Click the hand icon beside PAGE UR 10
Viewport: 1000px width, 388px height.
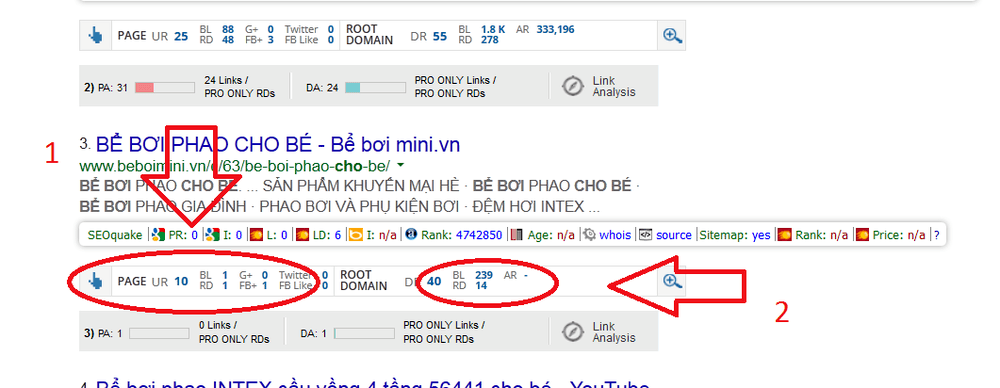pos(95,281)
